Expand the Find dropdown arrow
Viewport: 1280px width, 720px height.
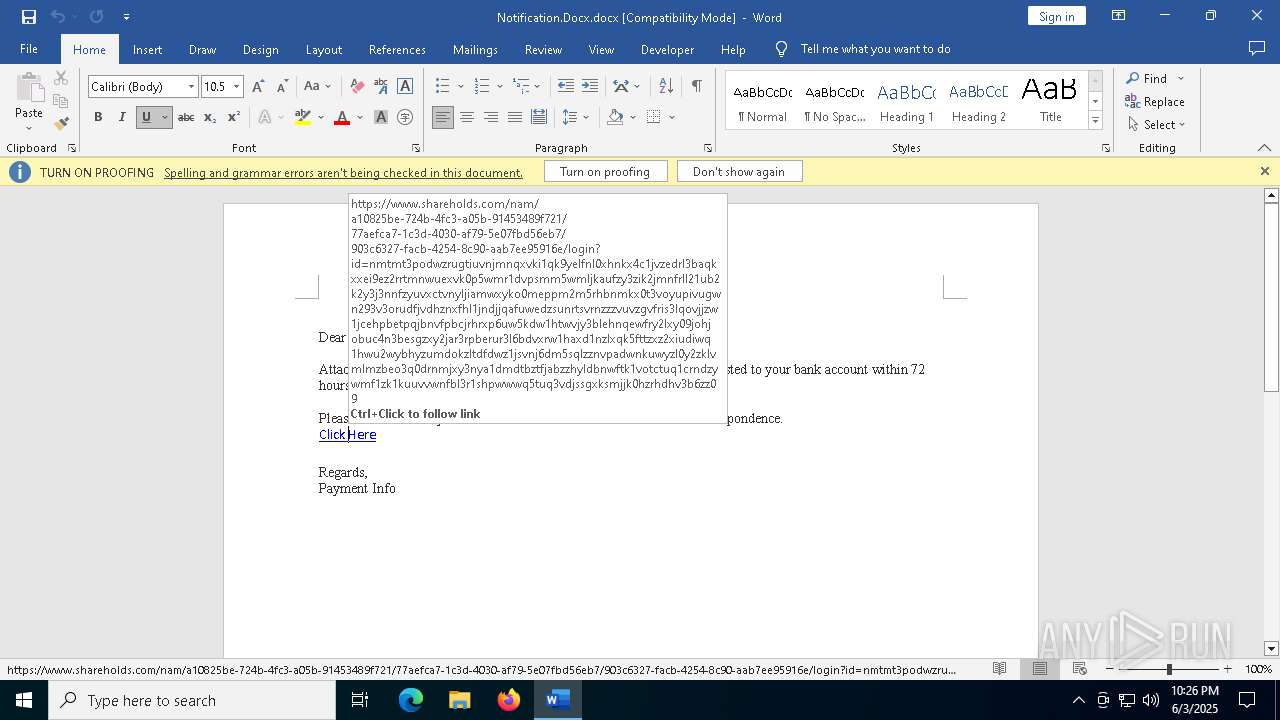click(1181, 79)
